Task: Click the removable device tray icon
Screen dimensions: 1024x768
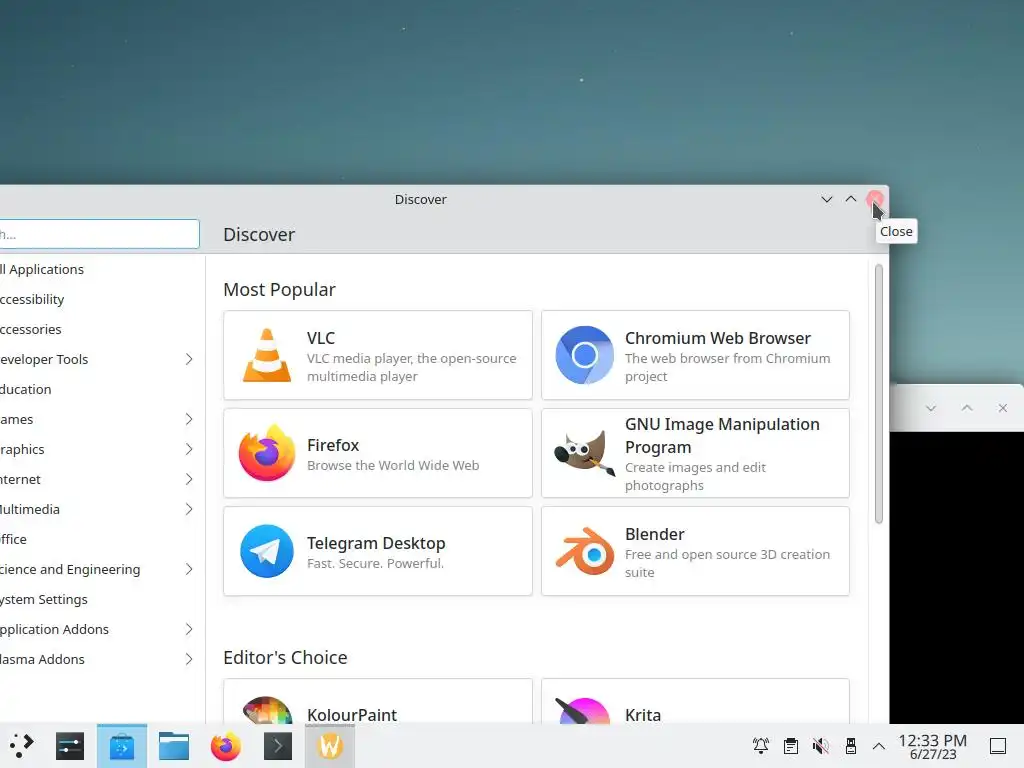Action: tap(850, 746)
